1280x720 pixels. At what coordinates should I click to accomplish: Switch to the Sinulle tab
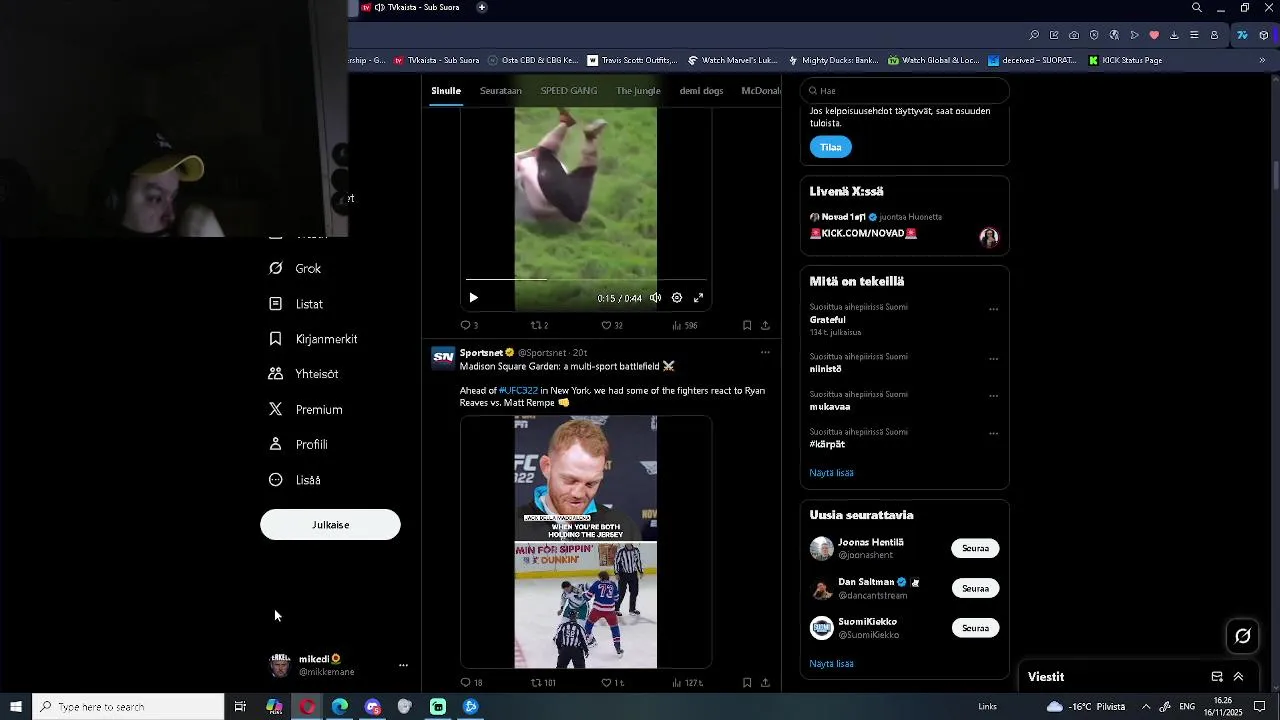point(446,91)
